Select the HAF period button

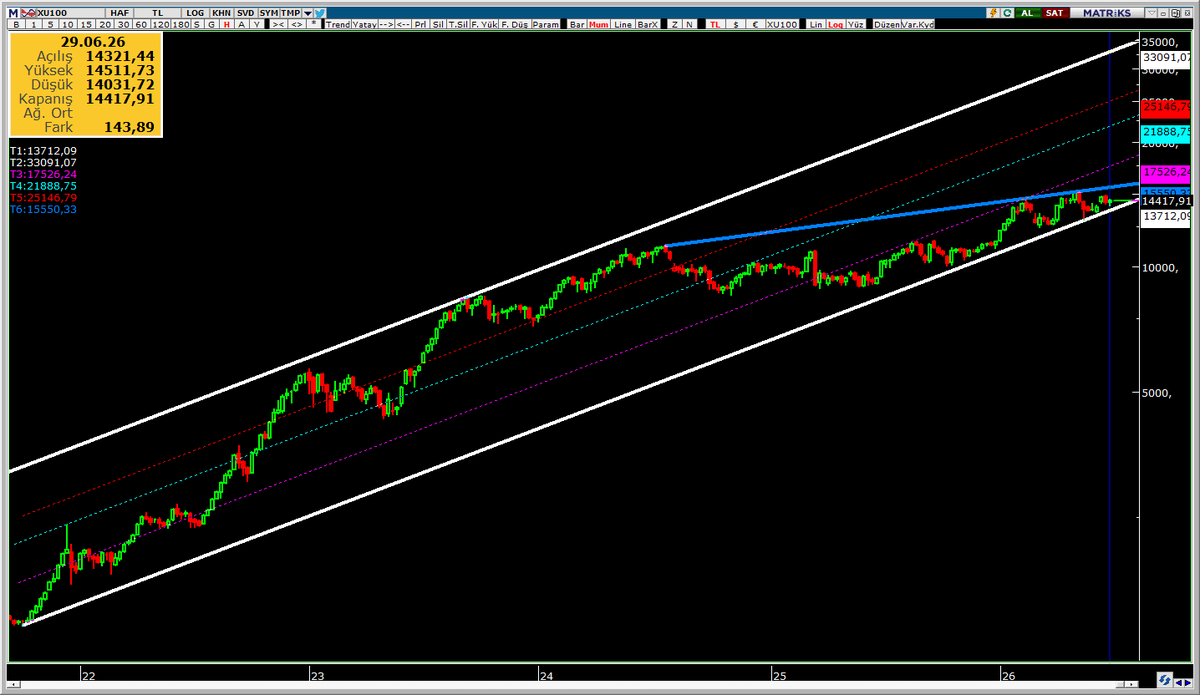[119, 12]
